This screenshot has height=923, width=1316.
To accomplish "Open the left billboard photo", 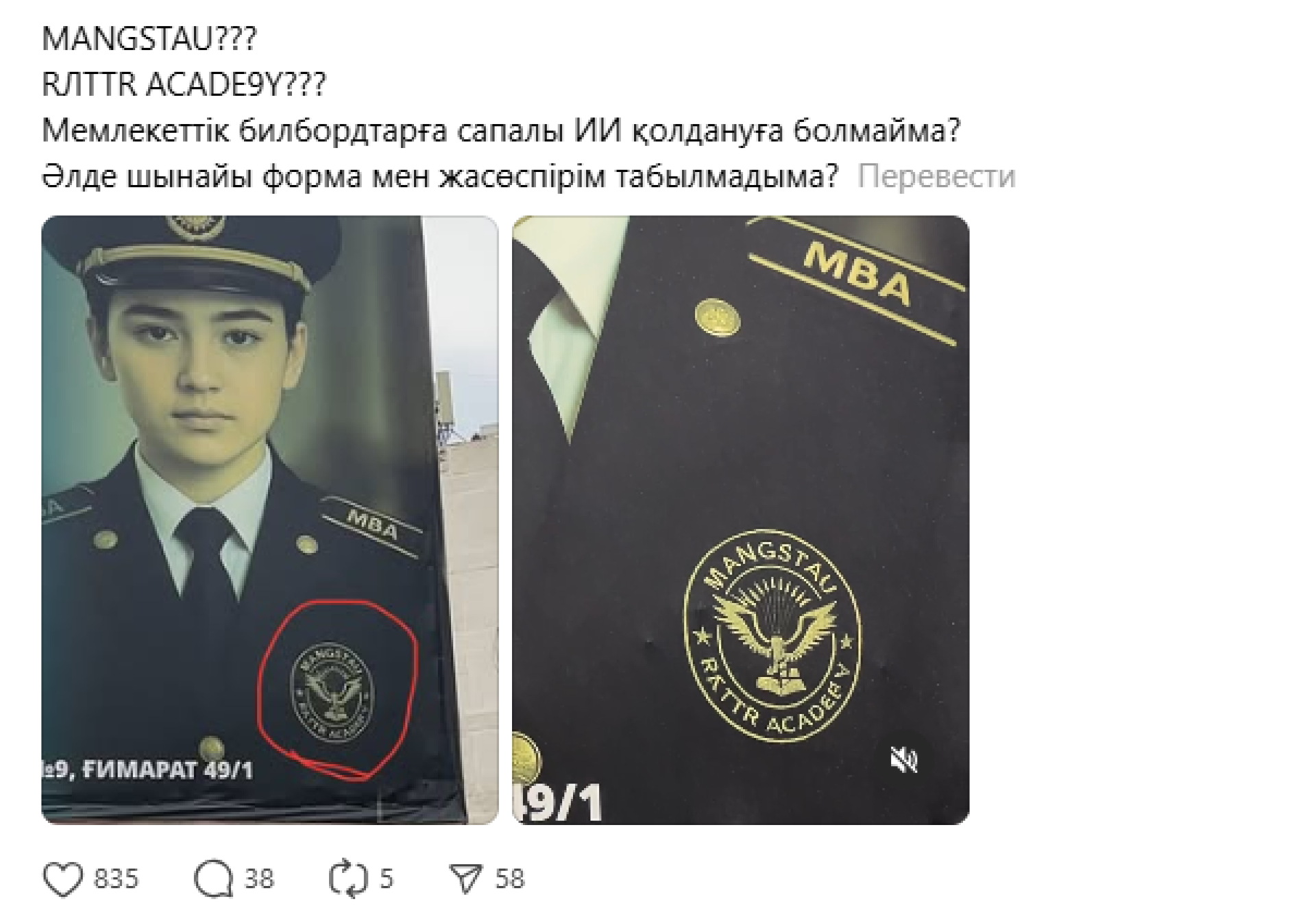I will [x=269, y=519].
